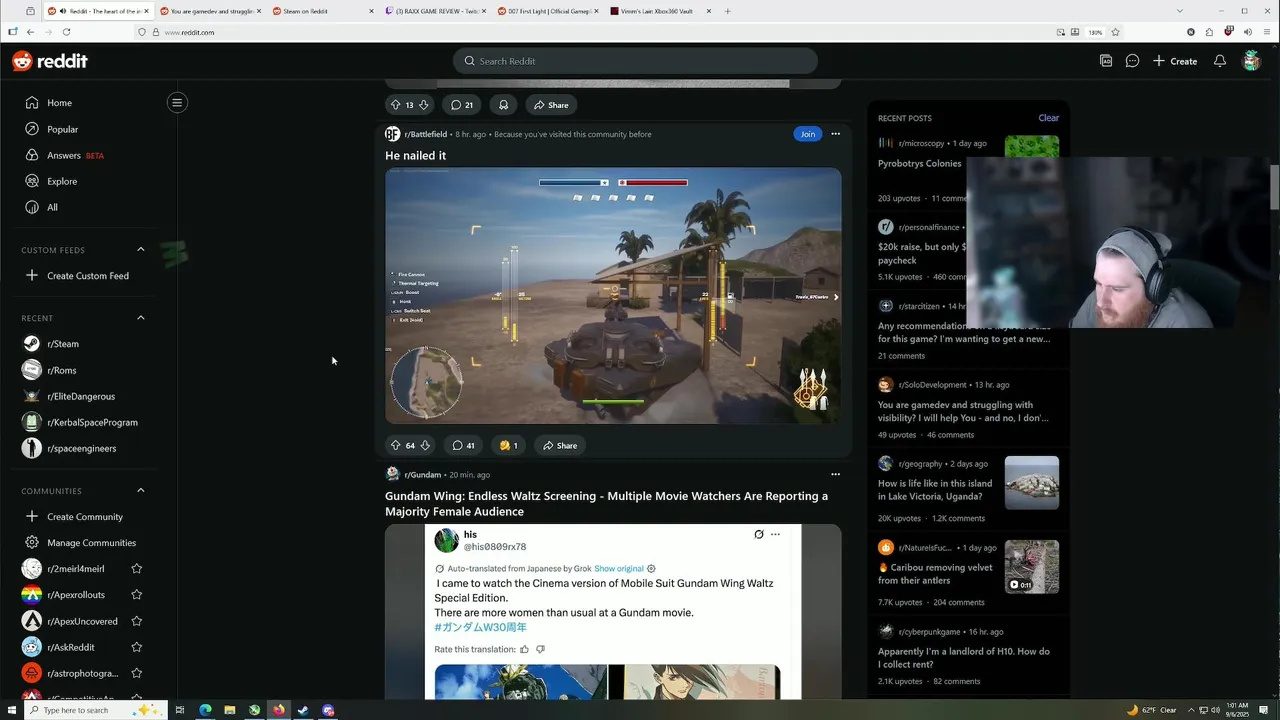Open the Windows Start menu
The width and height of the screenshot is (1280, 720).
pyautogui.click(x=11, y=710)
